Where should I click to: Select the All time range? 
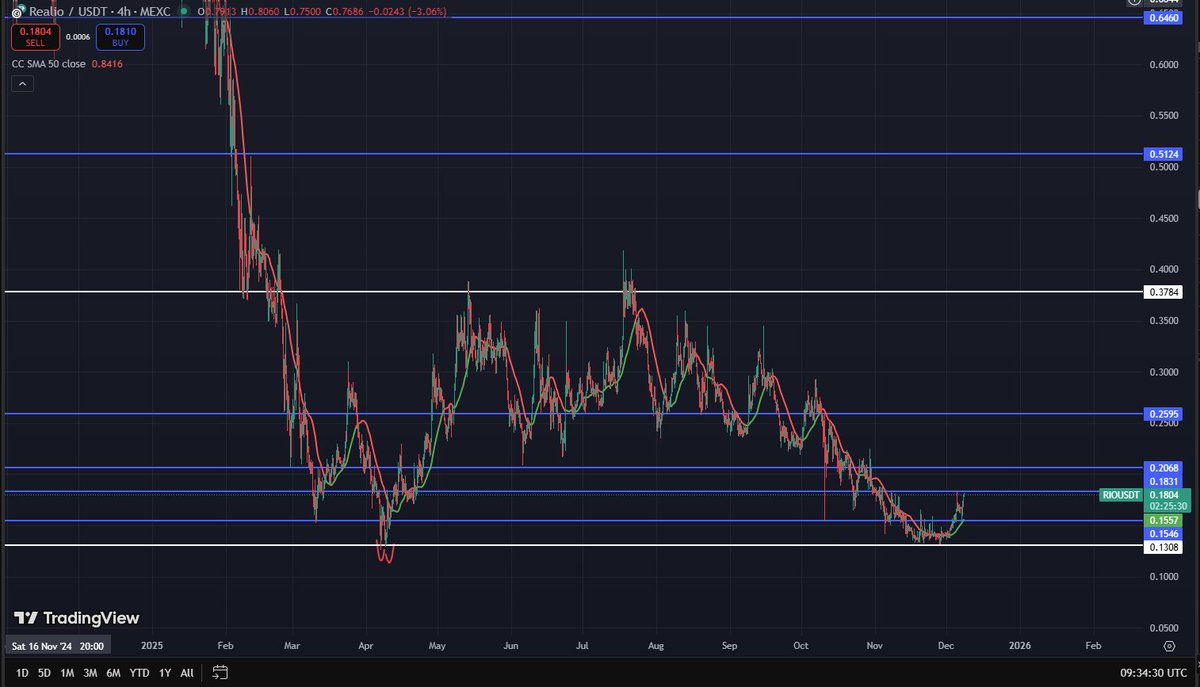(187, 673)
